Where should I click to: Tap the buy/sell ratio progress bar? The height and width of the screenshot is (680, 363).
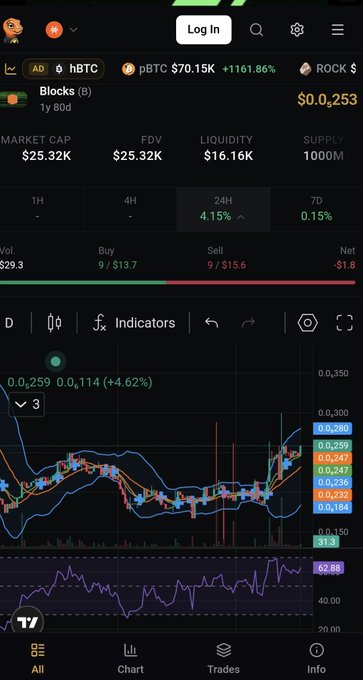pyautogui.click(x=178, y=282)
